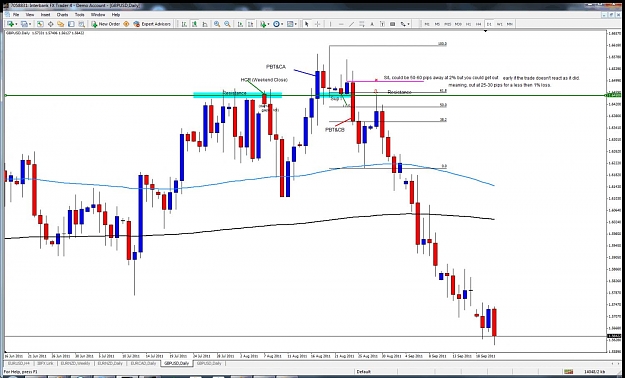Open the Charts menu
The height and width of the screenshot is (378, 625).
point(63,14)
